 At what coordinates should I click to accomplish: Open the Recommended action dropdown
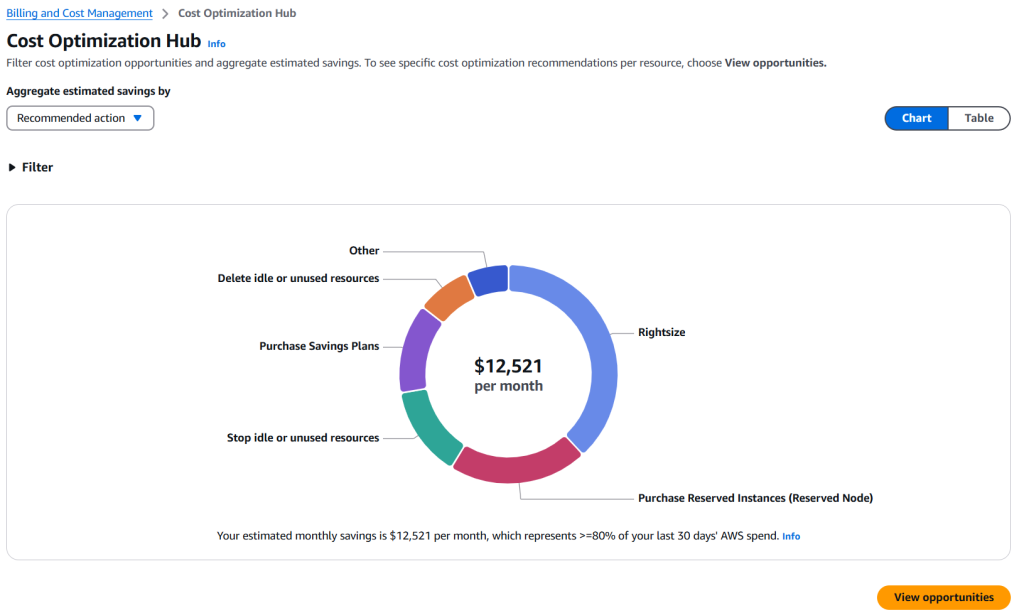click(x=79, y=118)
